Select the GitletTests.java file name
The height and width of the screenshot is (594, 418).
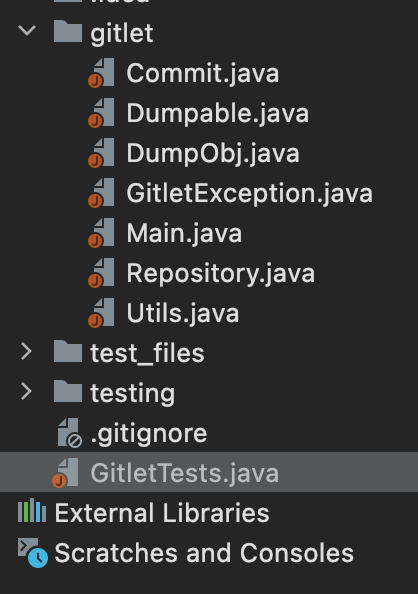[x=185, y=474]
